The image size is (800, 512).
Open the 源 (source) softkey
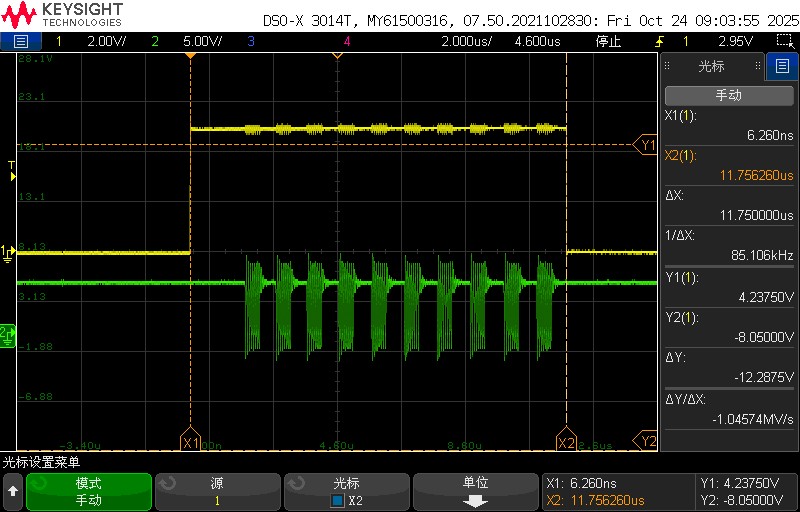(217, 491)
